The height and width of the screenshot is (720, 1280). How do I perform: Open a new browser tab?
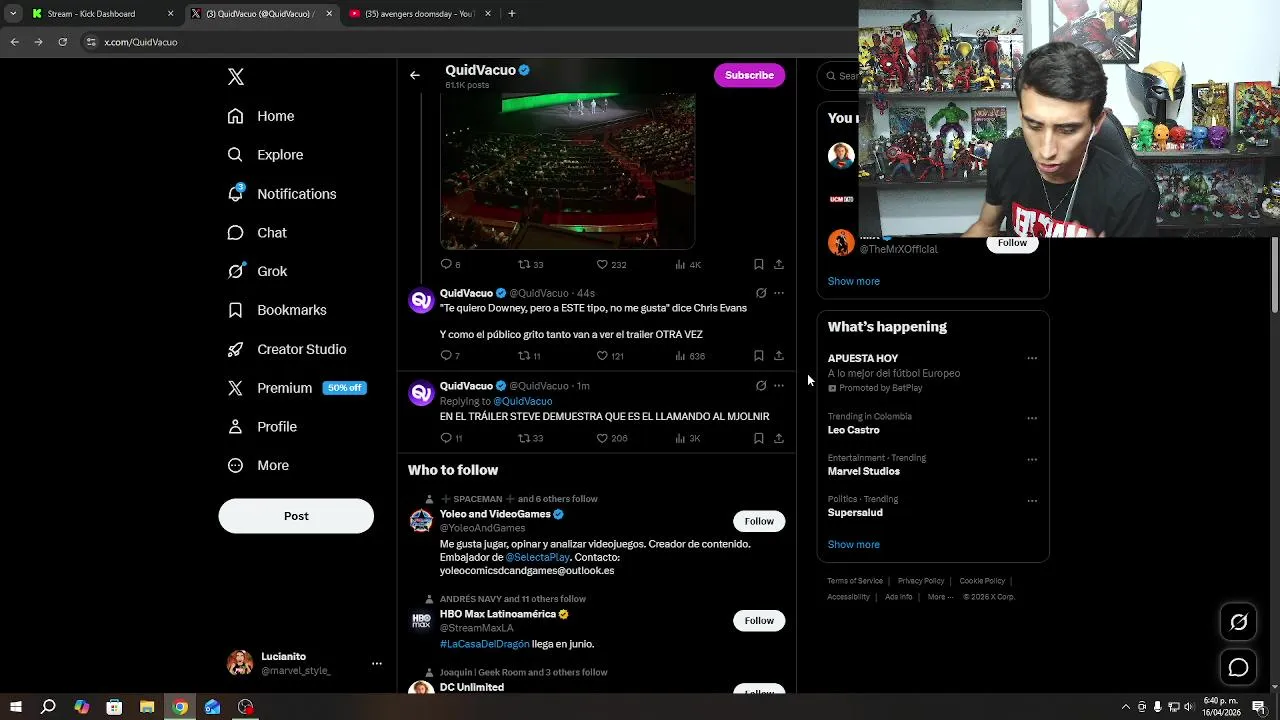(511, 14)
